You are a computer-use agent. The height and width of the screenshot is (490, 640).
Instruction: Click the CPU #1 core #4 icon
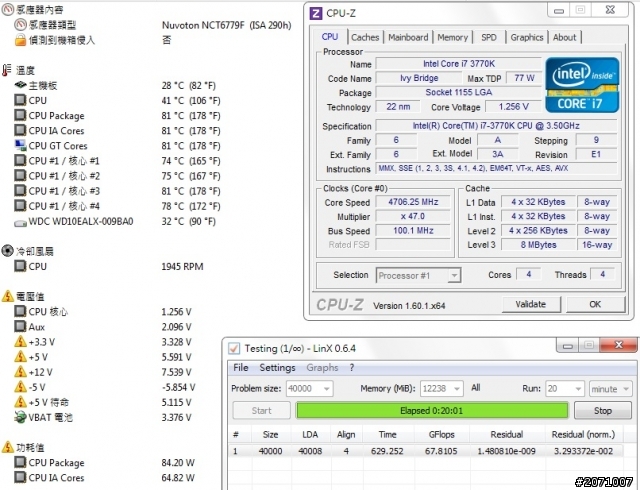(x=20, y=206)
